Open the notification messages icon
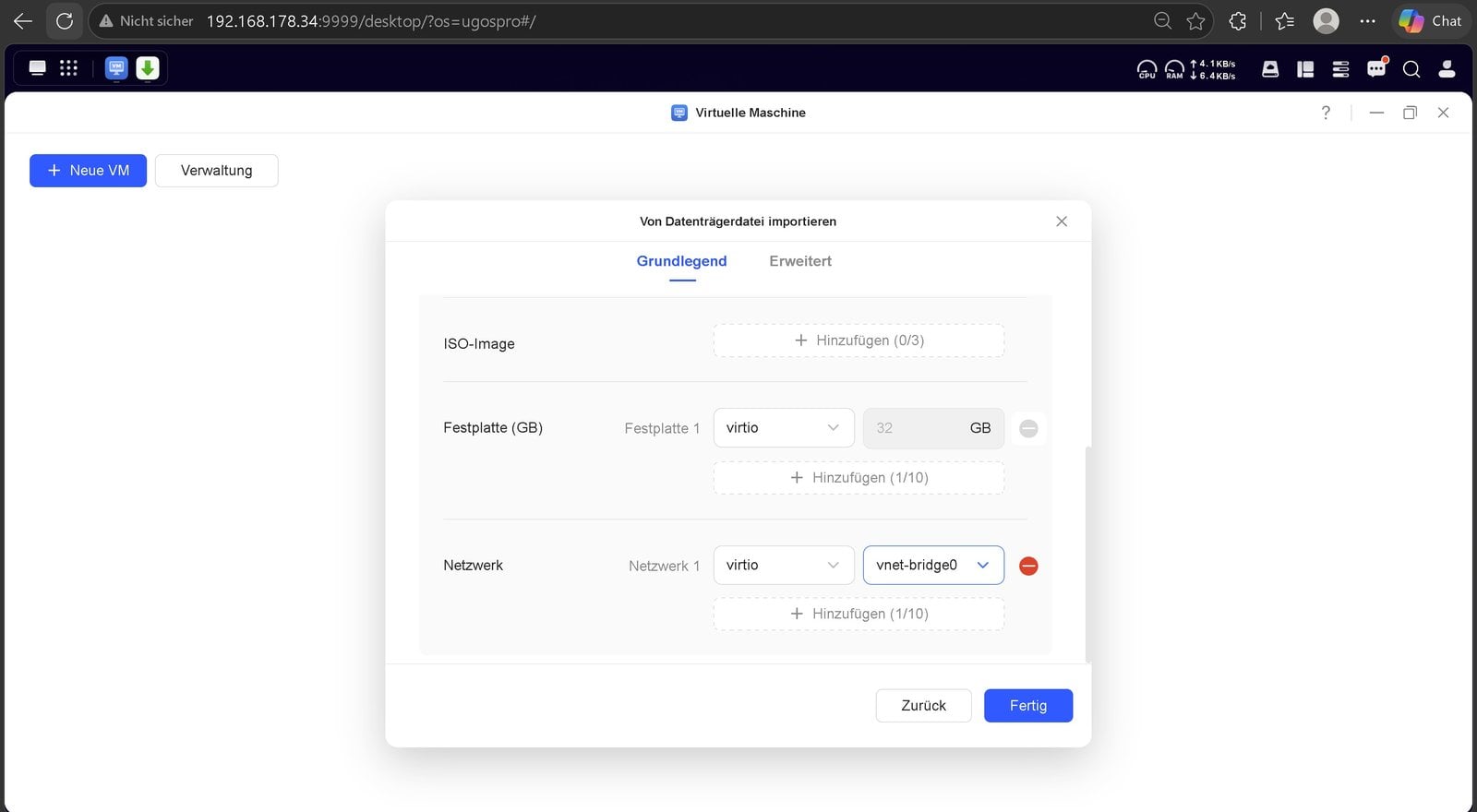1477x812 pixels. tap(1376, 68)
